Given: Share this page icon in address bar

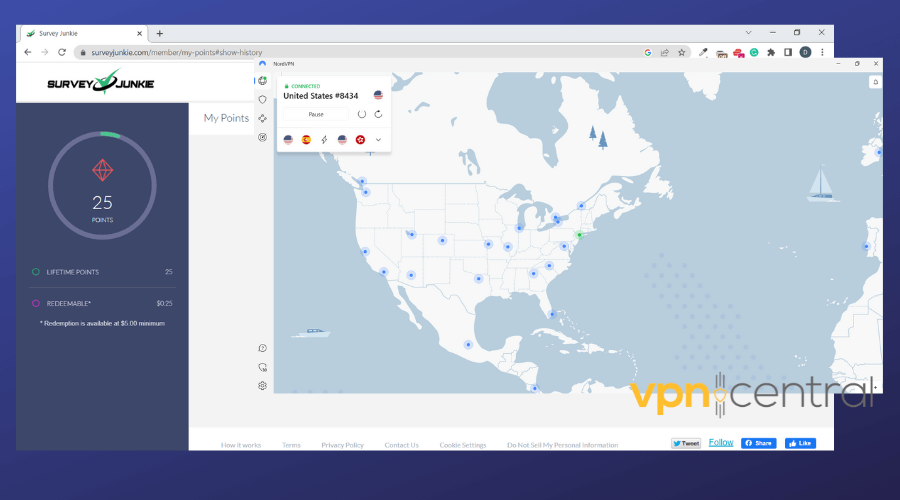Looking at the screenshot, I should (x=665, y=52).
